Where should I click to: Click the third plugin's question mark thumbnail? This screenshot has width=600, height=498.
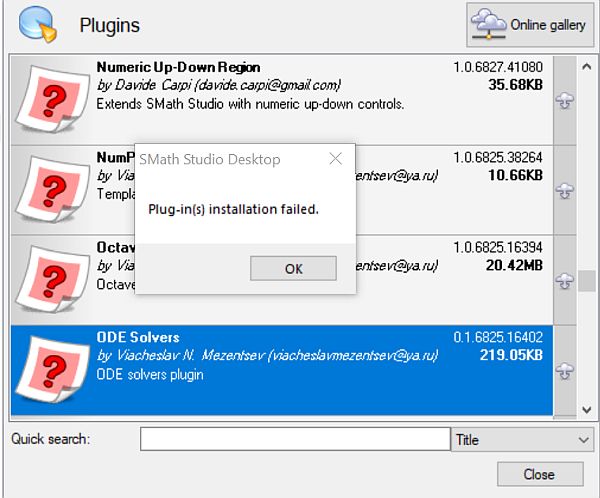click(x=51, y=280)
